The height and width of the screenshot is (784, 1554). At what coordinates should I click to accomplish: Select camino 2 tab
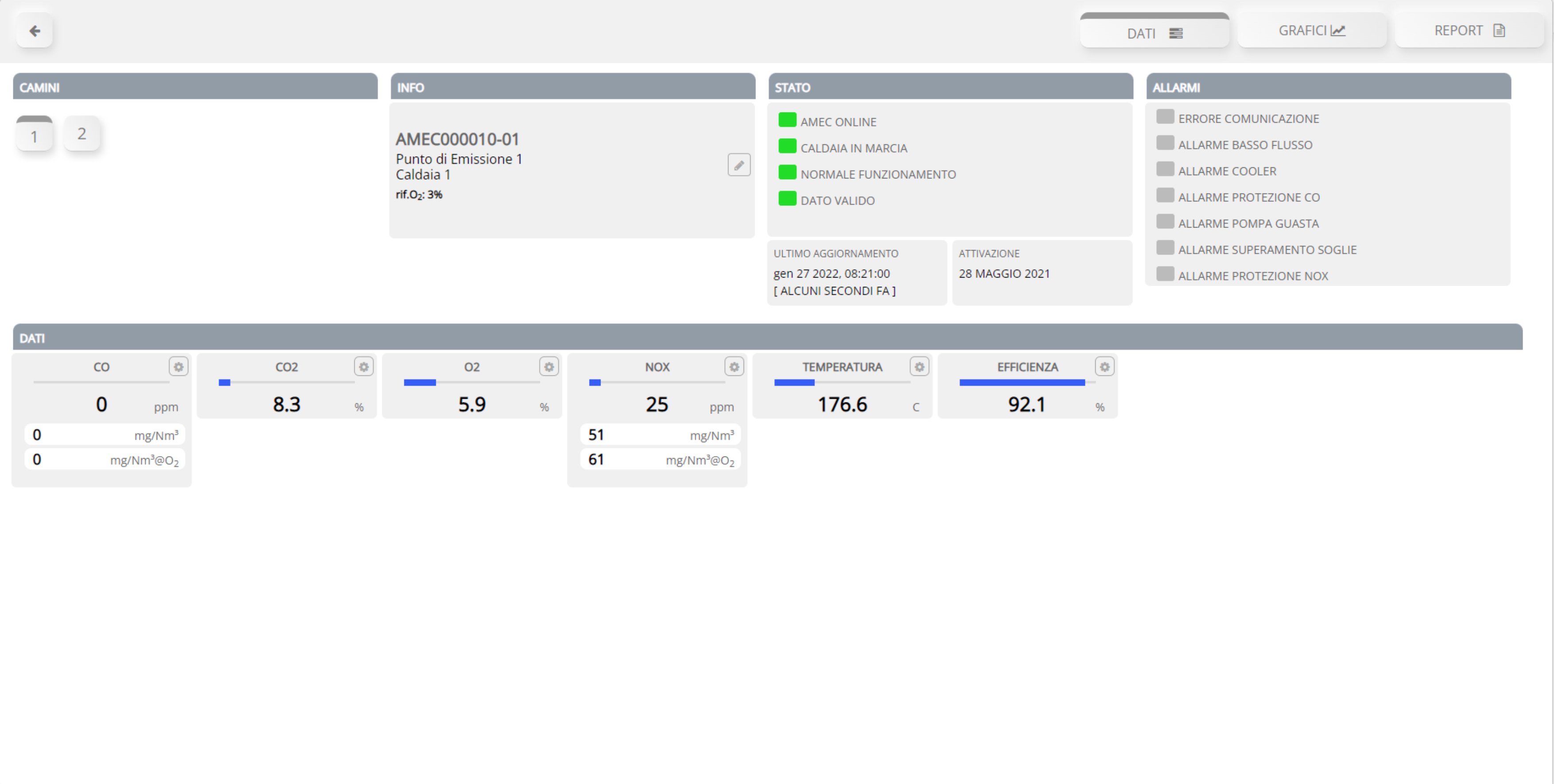[81, 133]
